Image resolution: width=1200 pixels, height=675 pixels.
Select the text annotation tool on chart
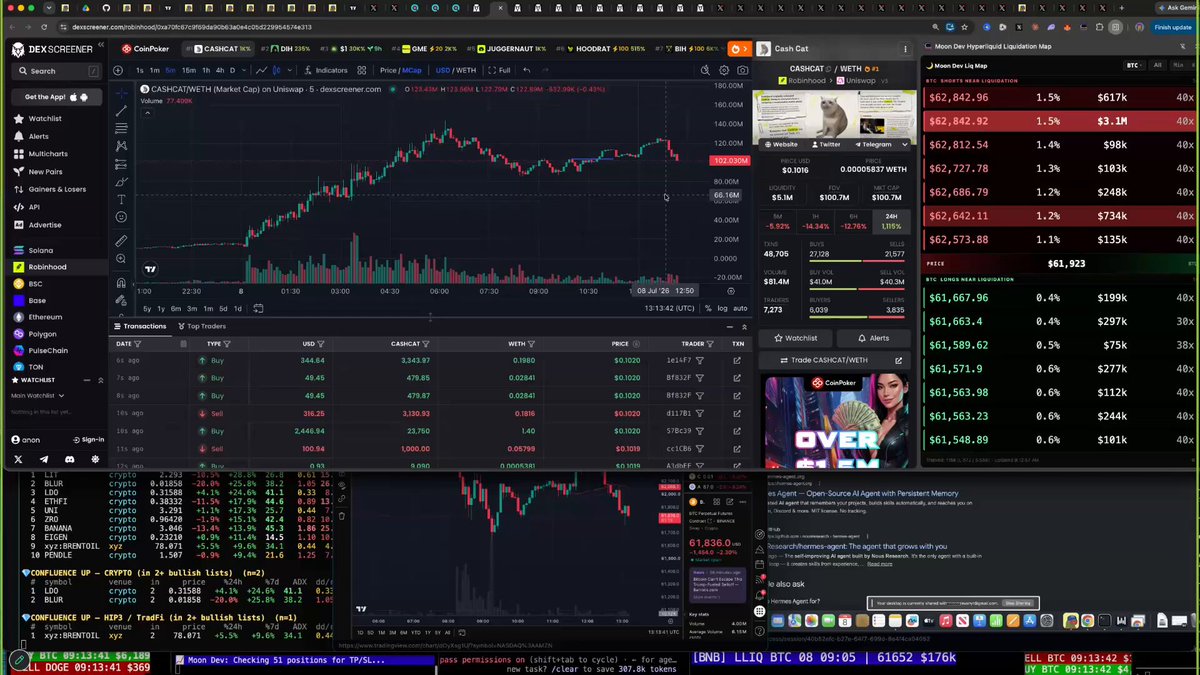[121, 199]
